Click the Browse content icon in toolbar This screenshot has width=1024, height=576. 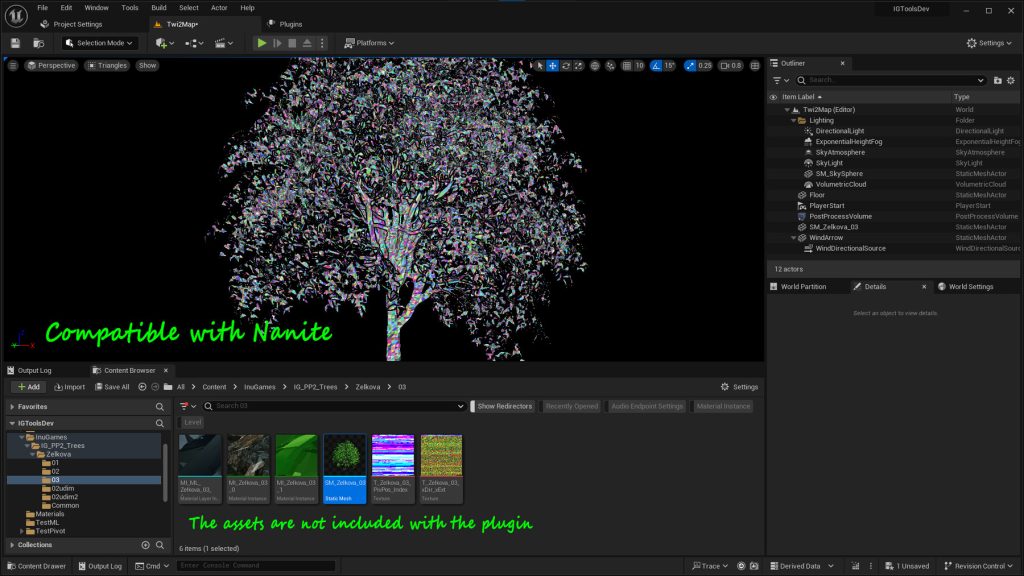click(x=39, y=43)
